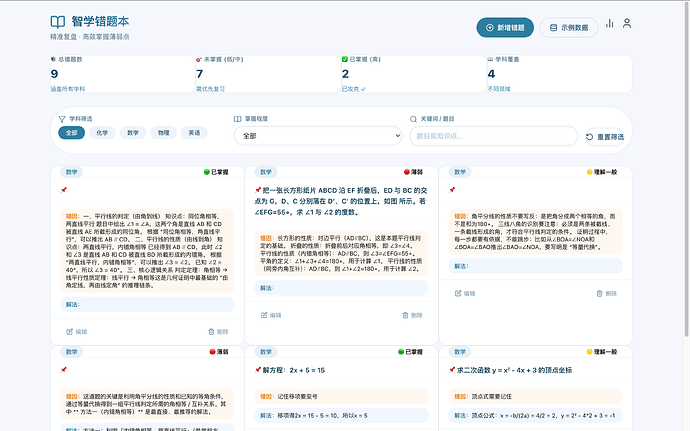690x431 pixels.
Task: Open the statistics bar chart icon
Action: (610, 23)
